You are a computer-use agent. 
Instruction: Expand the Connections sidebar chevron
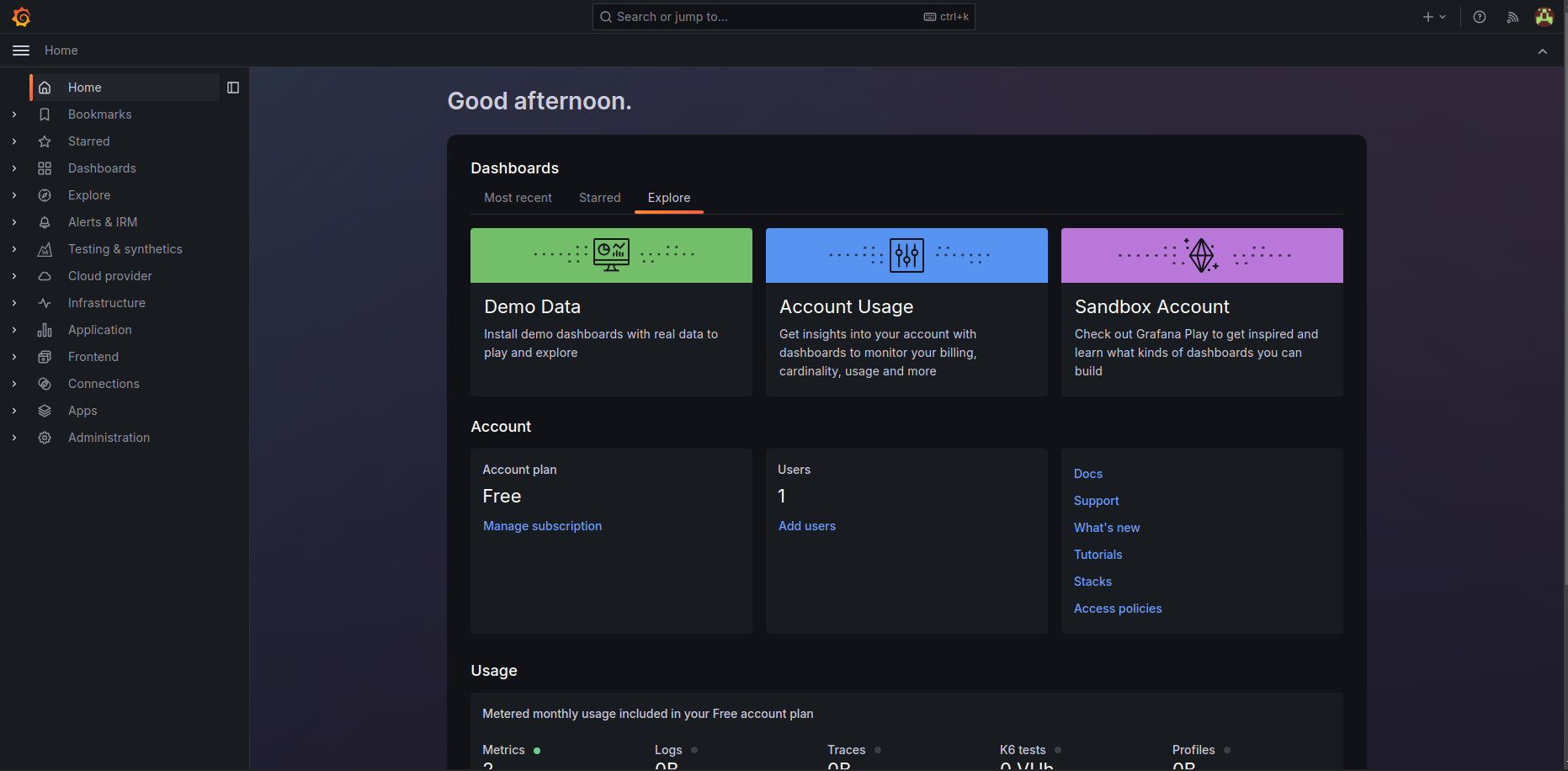[14, 384]
